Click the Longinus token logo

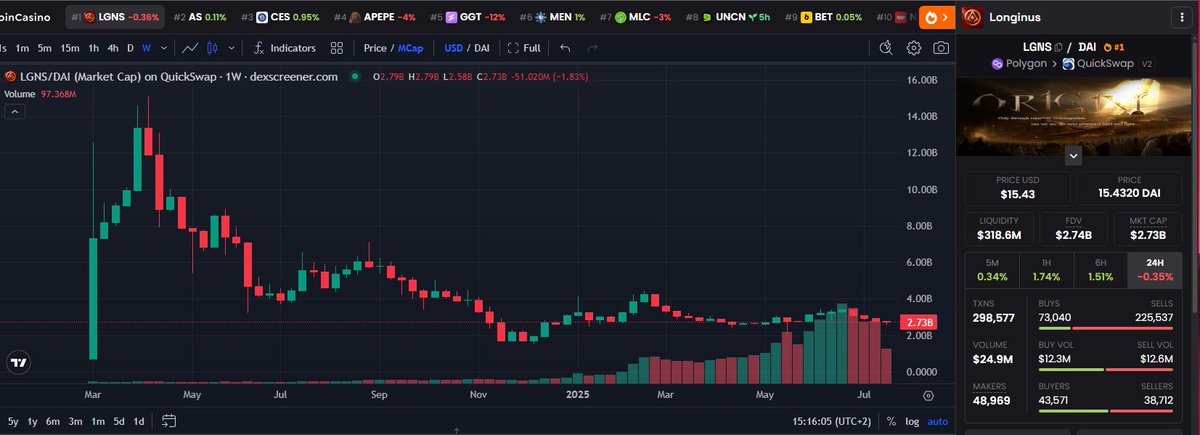coord(973,18)
